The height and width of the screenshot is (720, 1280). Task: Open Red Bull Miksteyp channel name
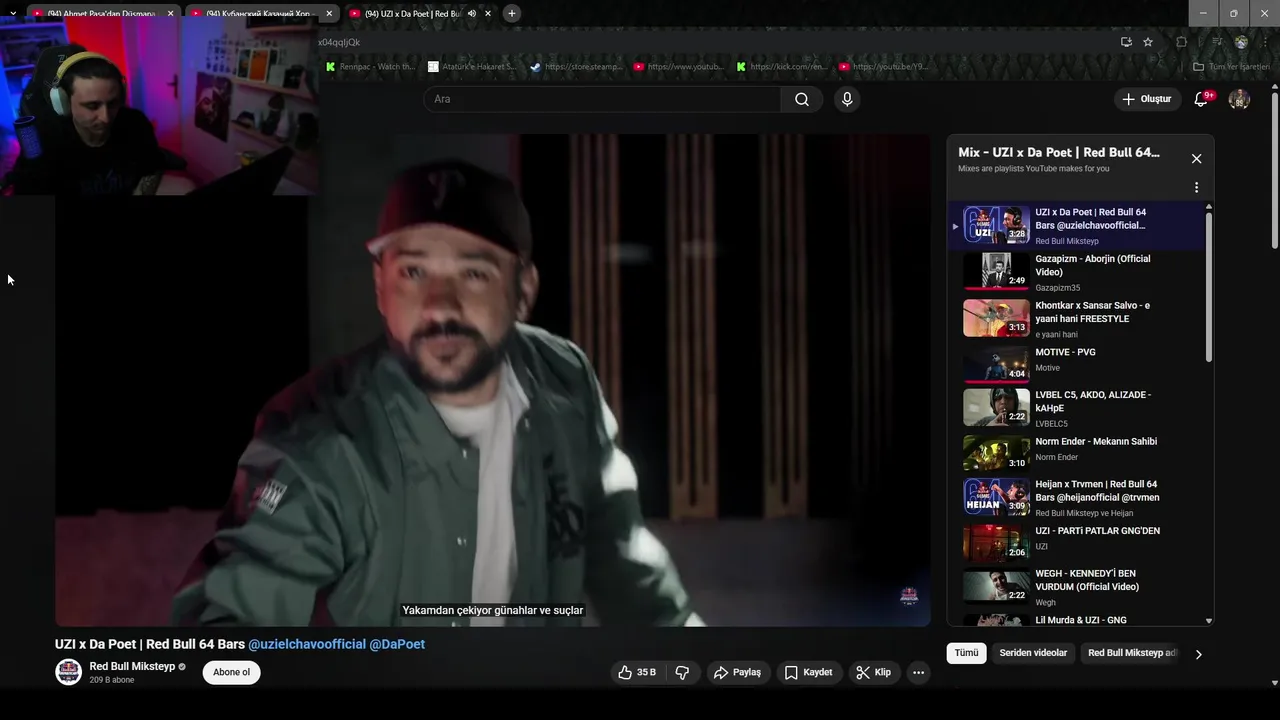[x=132, y=666]
